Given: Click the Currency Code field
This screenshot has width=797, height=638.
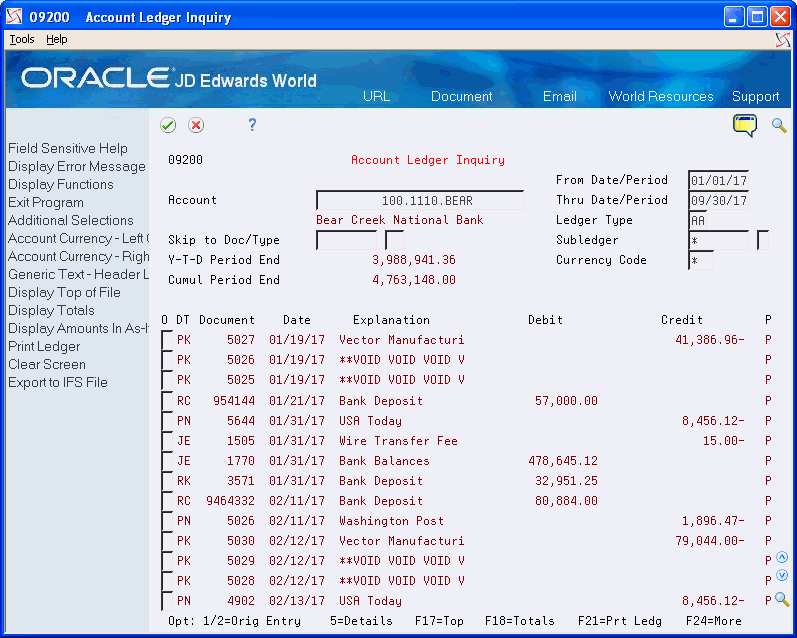Looking at the screenshot, I should click(701, 260).
